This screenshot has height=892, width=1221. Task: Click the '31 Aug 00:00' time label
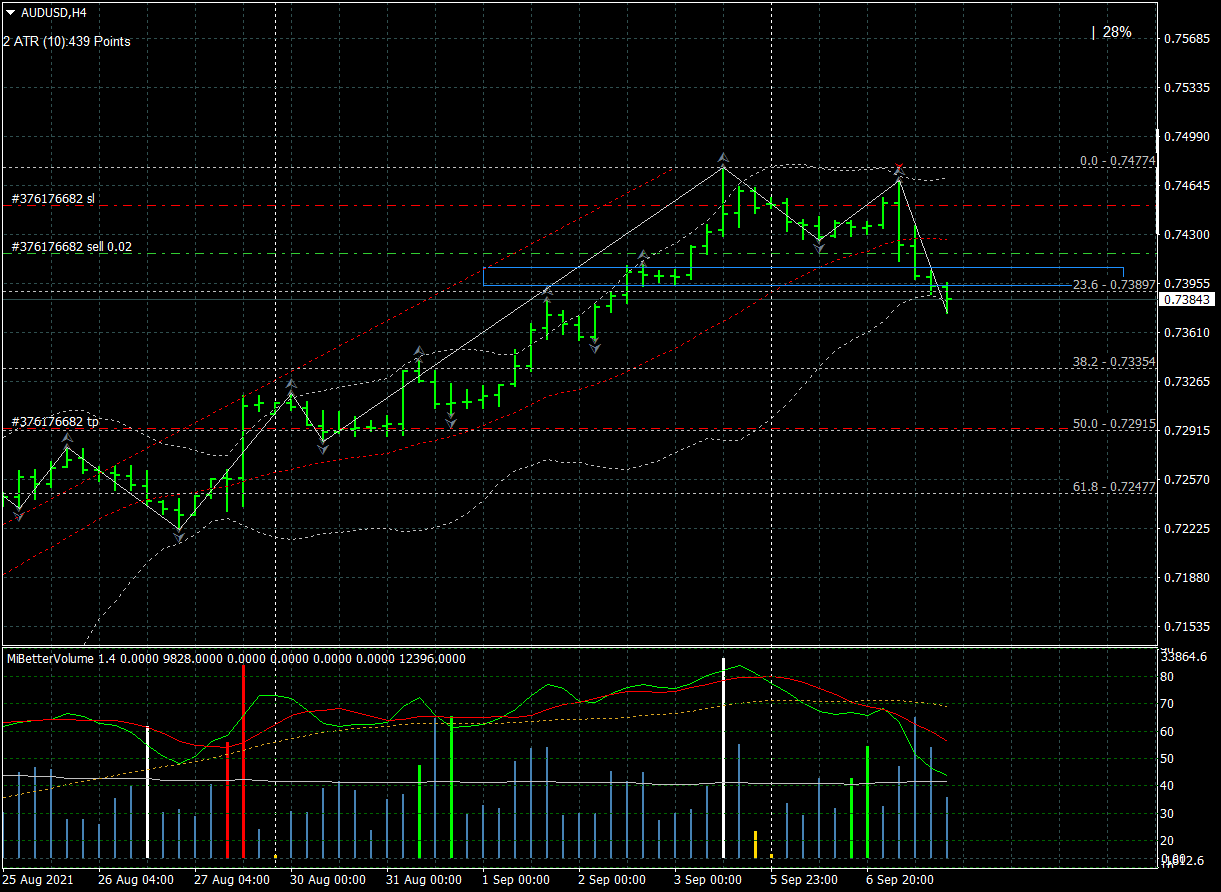(423, 880)
